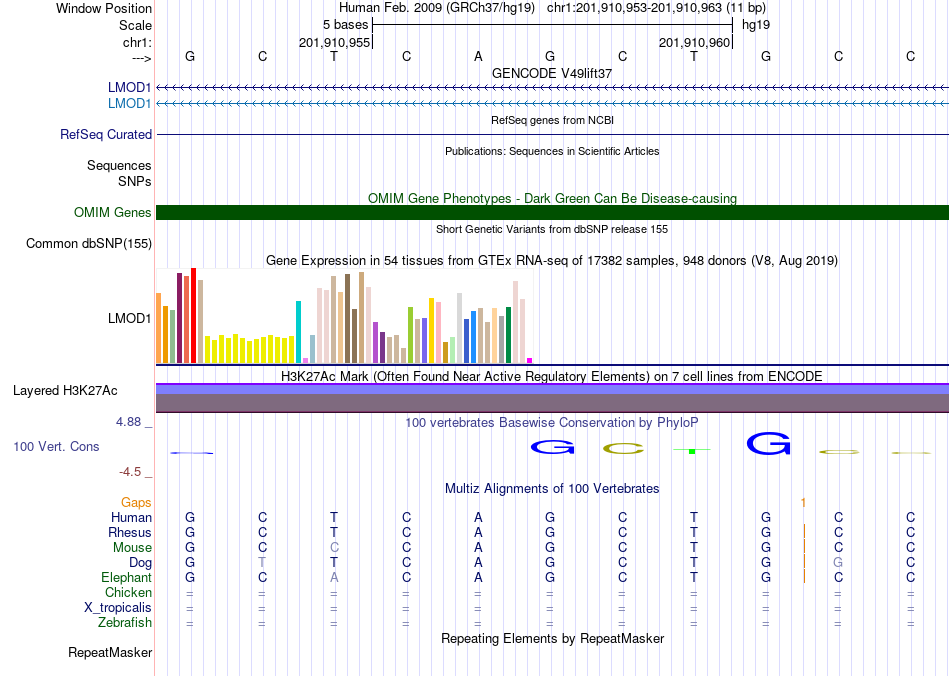Select the Zebrafish alignment row label

(125, 623)
